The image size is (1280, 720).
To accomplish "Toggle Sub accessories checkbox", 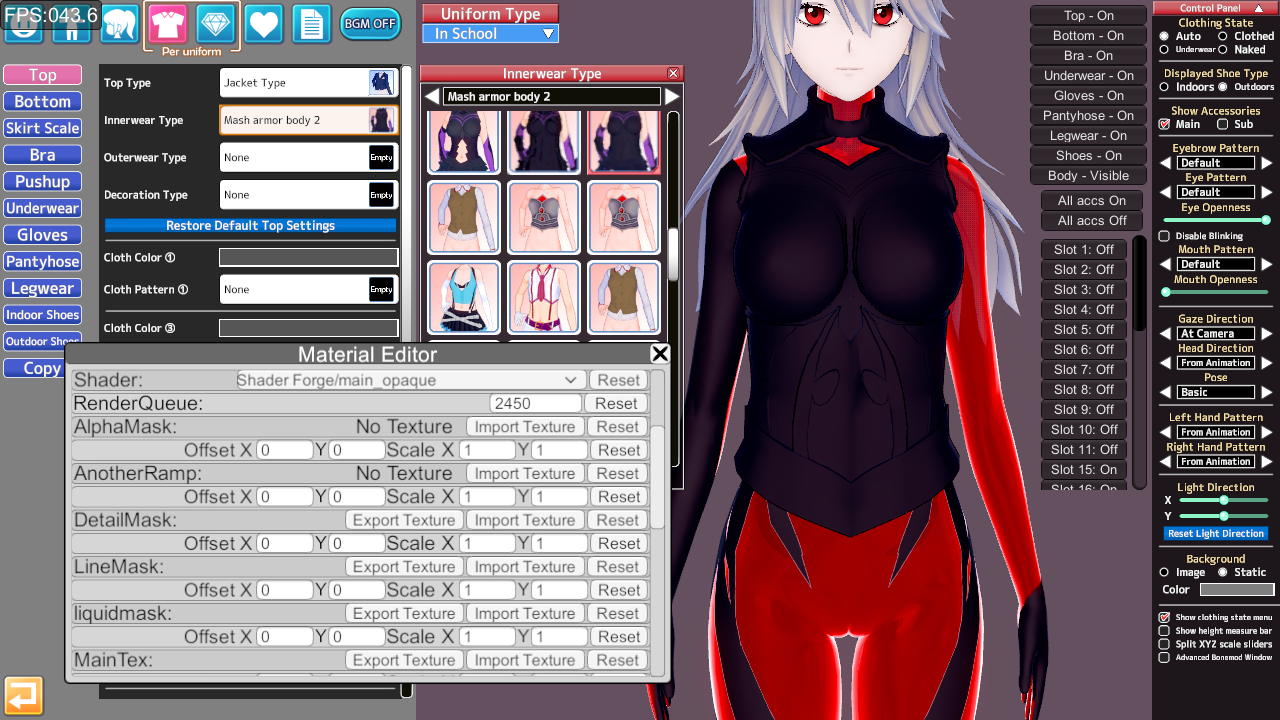I will coord(1222,125).
